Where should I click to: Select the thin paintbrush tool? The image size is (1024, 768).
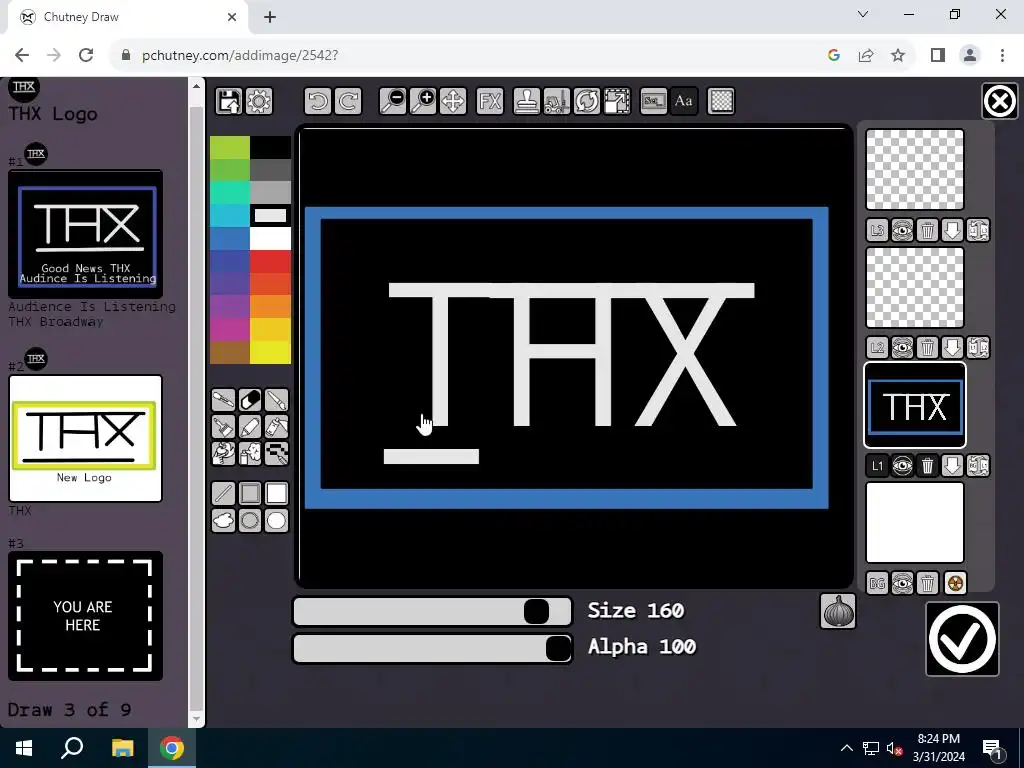coord(277,400)
